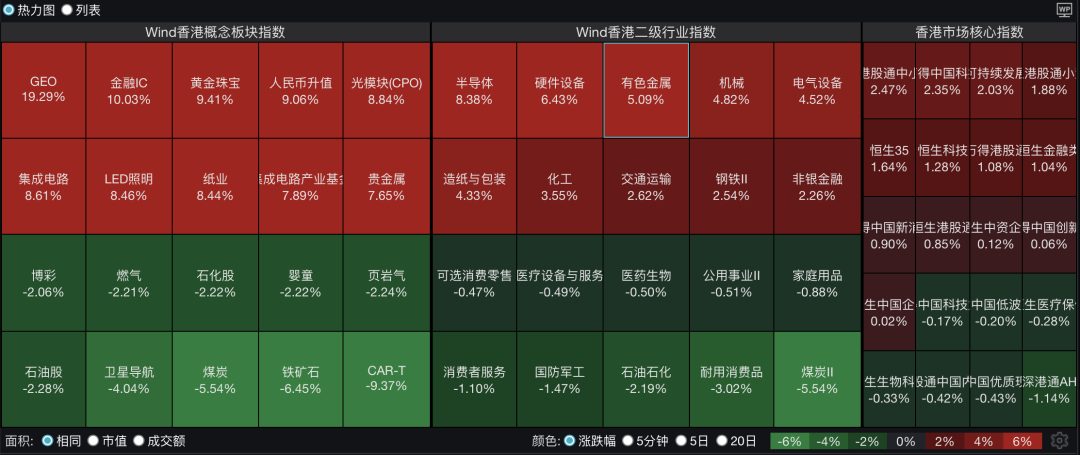
Task: Open the 非银金融 2.26% tile
Action: [x=818, y=187]
